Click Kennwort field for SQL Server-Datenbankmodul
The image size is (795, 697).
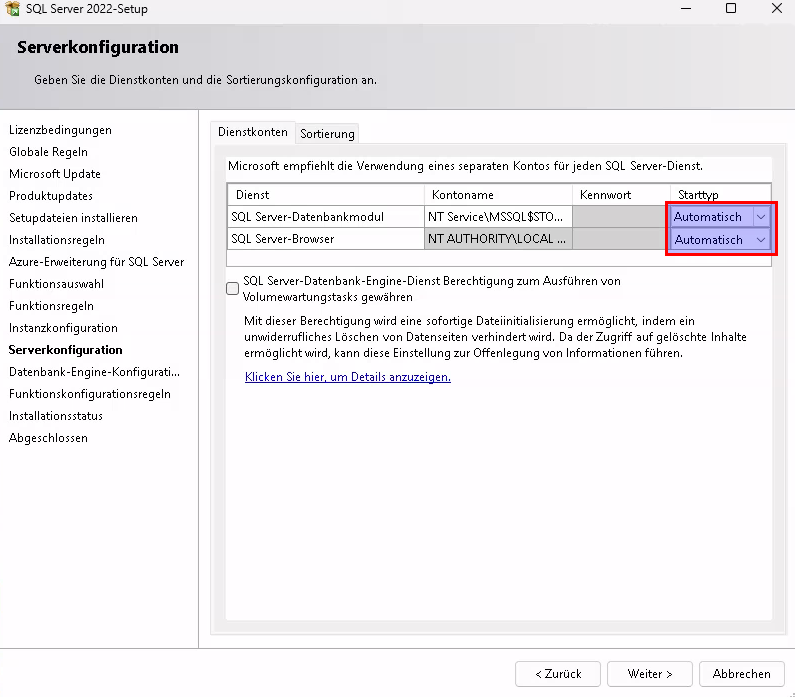[619, 216]
